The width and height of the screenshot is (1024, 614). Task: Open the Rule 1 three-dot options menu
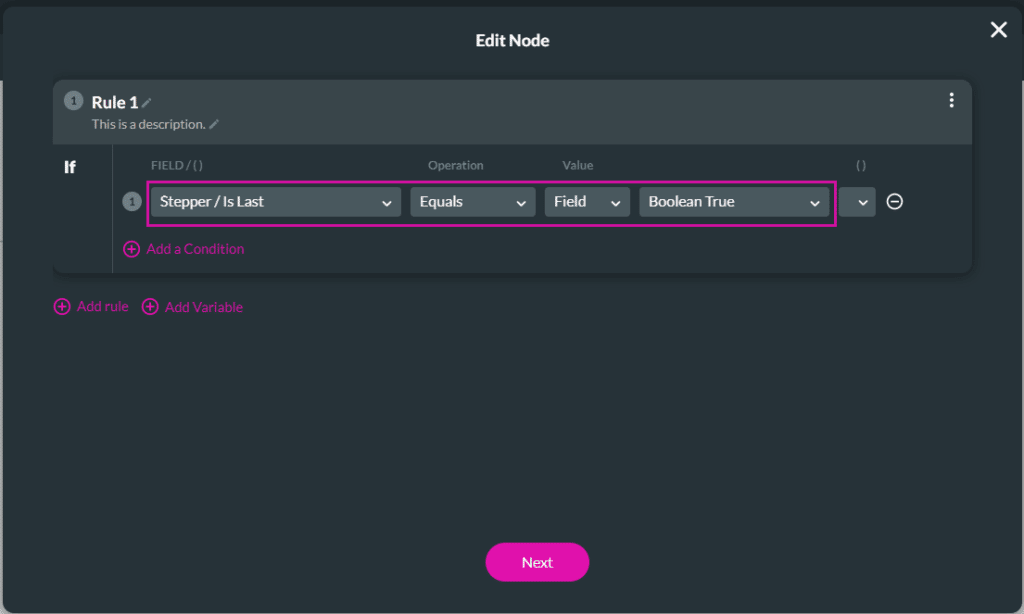point(951,100)
